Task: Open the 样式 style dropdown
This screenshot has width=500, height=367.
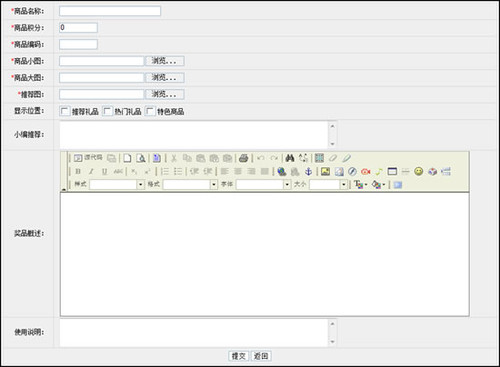Action: point(117,184)
